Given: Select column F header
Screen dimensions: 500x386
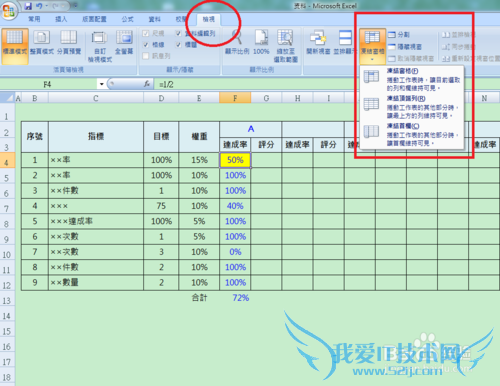Looking at the screenshot, I should pos(235,98).
